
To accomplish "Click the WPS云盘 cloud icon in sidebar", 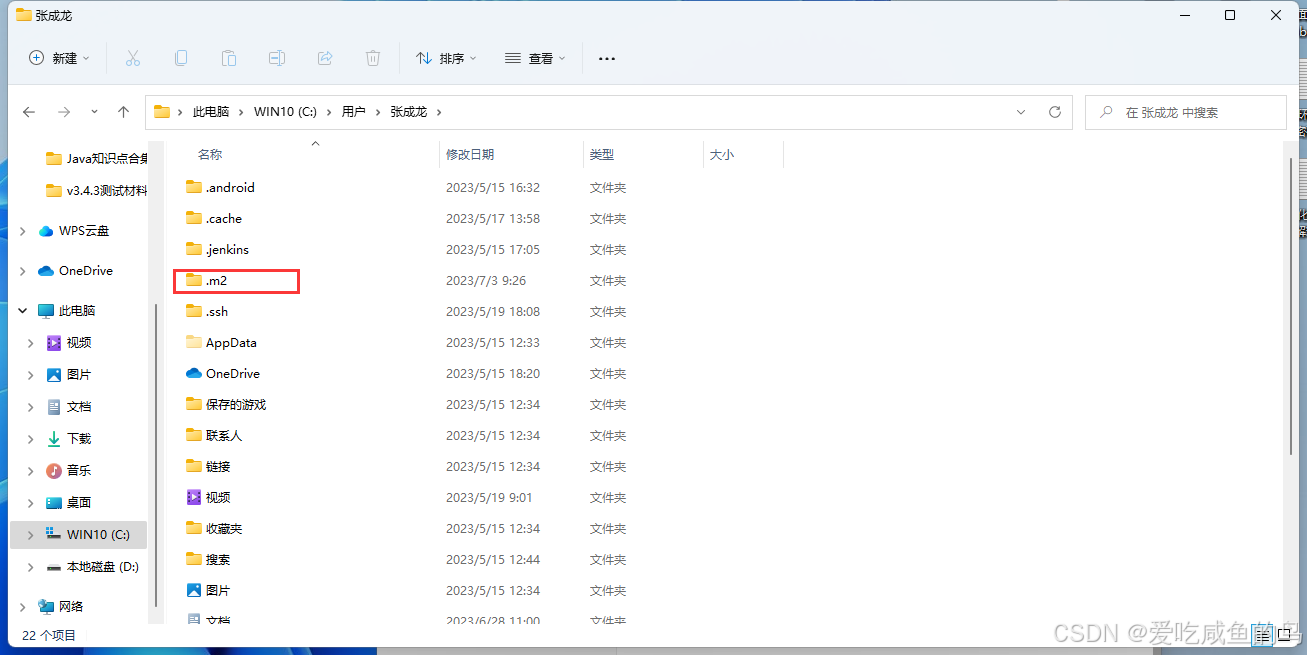I will click(x=46, y=231).
